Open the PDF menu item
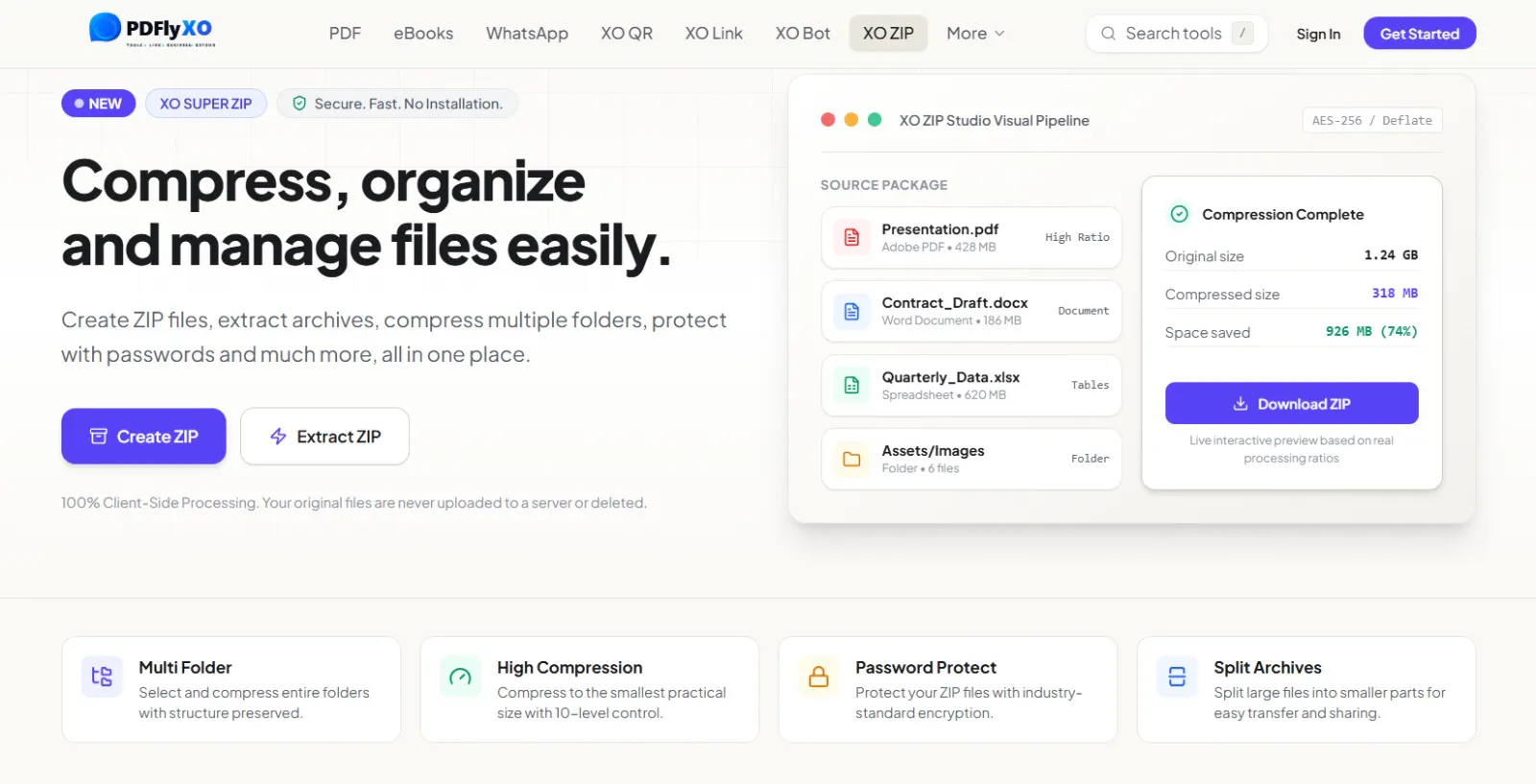This screenshot has width=1536, height=784. (x=345, y=34)
